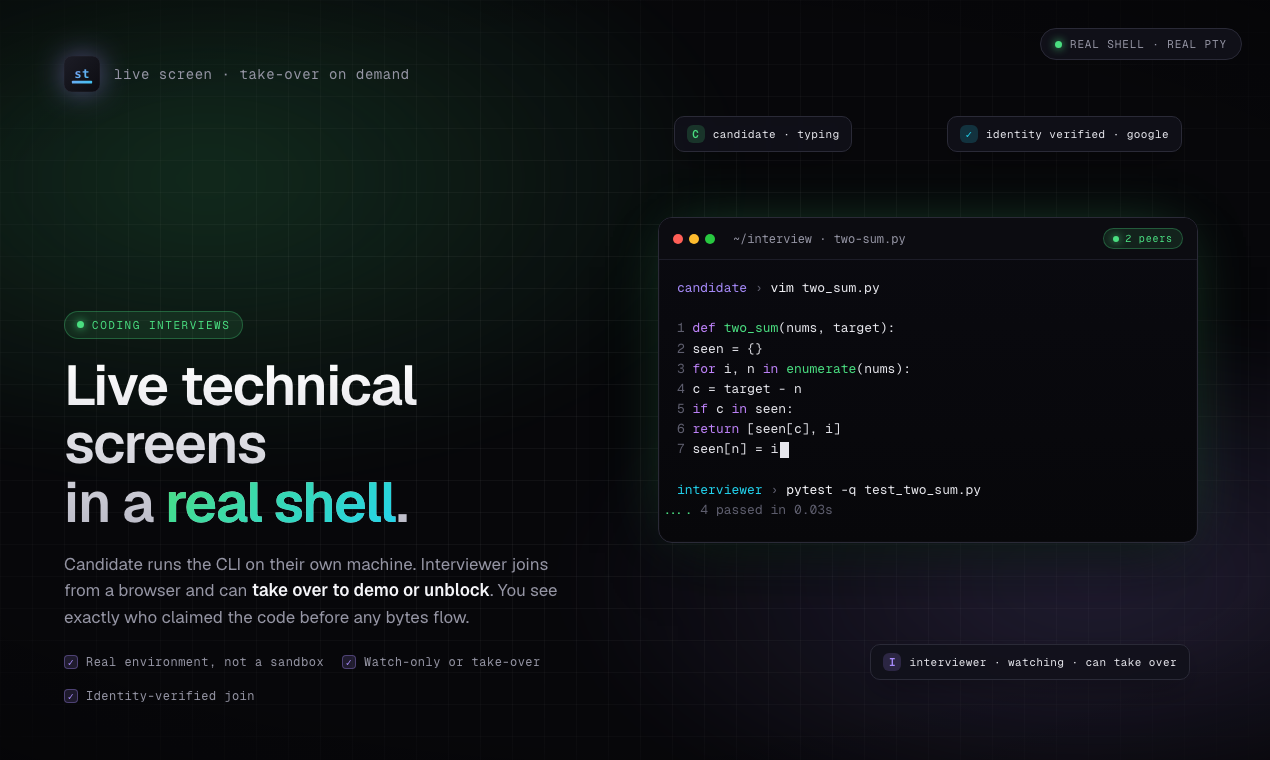Click 'vim two_sum.py' command in terminal
This screenshot has width=1270, height=760.
click(825, 288)
